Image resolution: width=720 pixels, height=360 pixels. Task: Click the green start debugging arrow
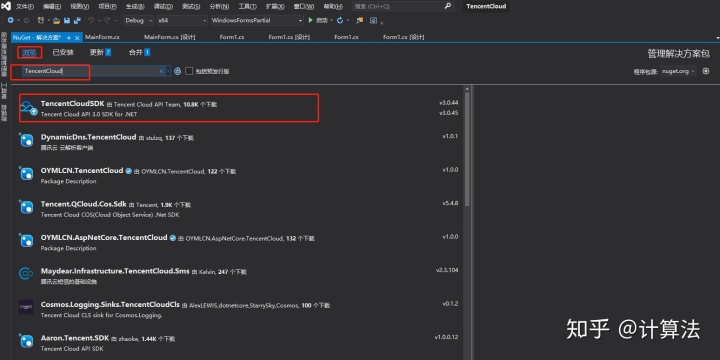click(x=311, y=20)
